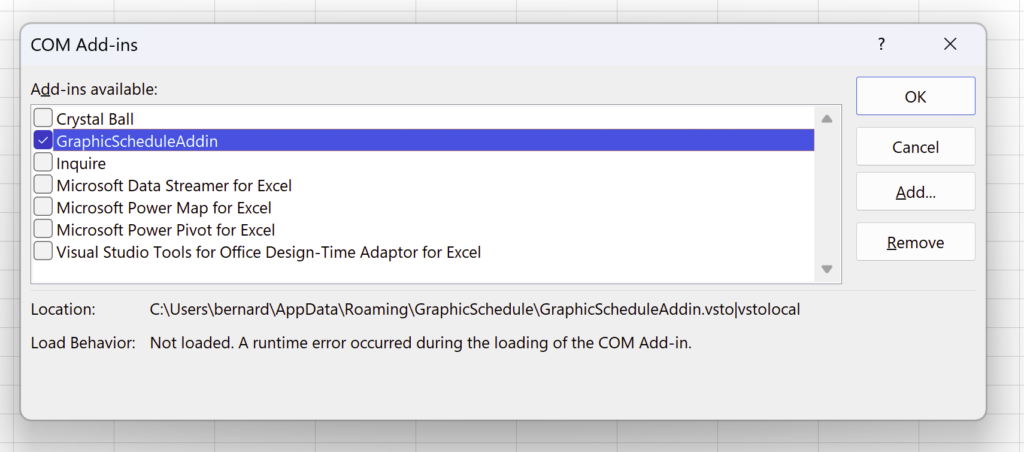
Task: Click the Cancel button
Action: (916, 147)
